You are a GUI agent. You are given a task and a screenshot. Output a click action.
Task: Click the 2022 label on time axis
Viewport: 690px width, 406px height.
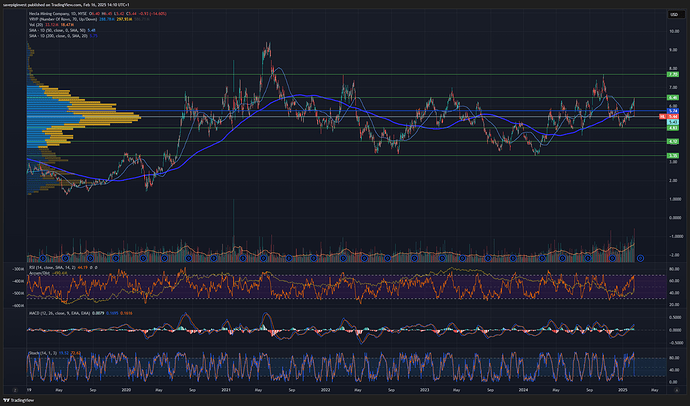pyautogui.click(x=325, y=390)
